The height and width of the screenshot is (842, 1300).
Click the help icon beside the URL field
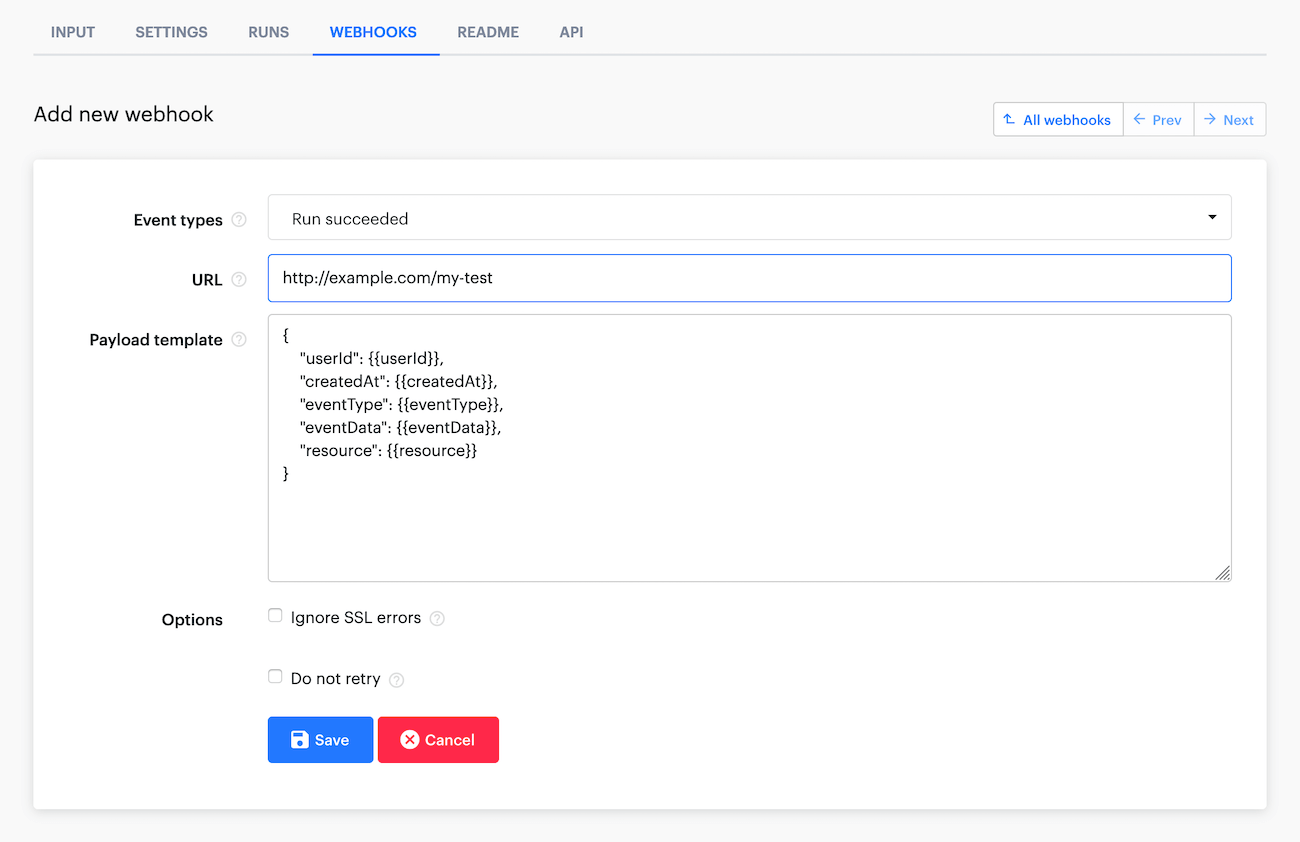[x=239, y=280]
